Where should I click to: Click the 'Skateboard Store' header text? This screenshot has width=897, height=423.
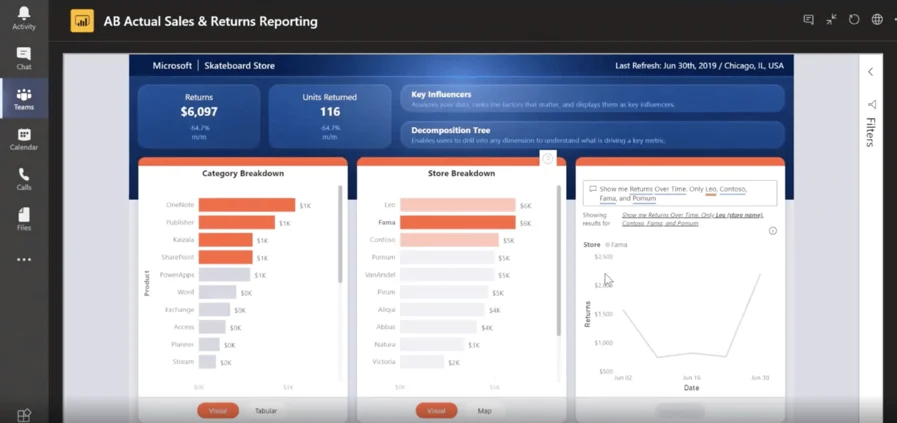pyautogui.click(x=240, y=66)
